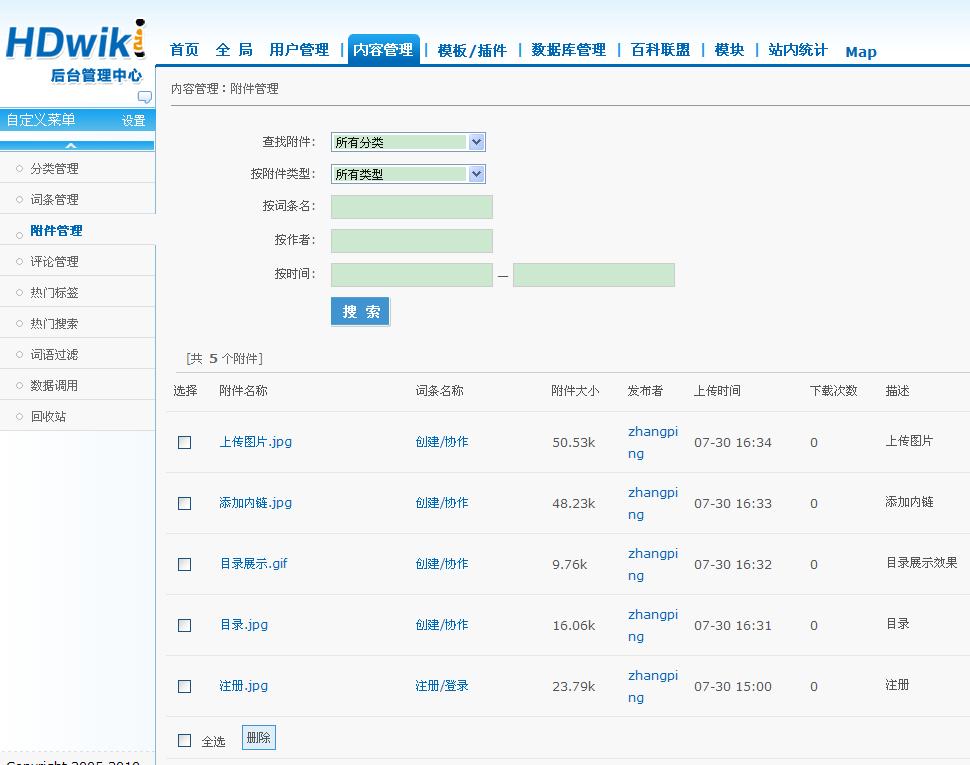Open 分类管理 in sidebar
This screenshot has width=970, height=765.
pos(54,168)
